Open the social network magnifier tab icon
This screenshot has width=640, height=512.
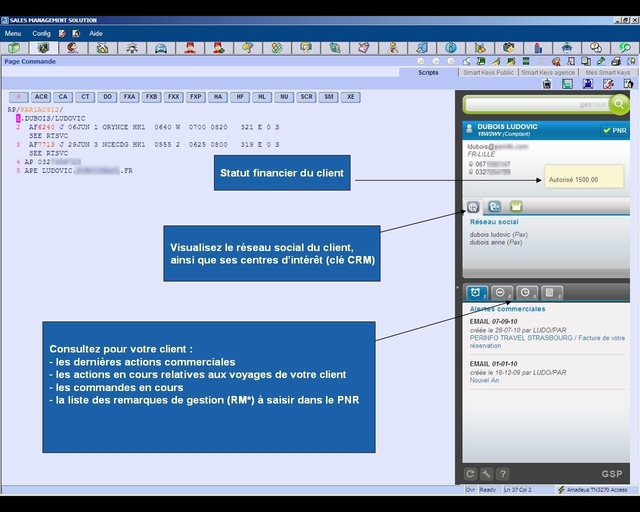pos(473,207)
